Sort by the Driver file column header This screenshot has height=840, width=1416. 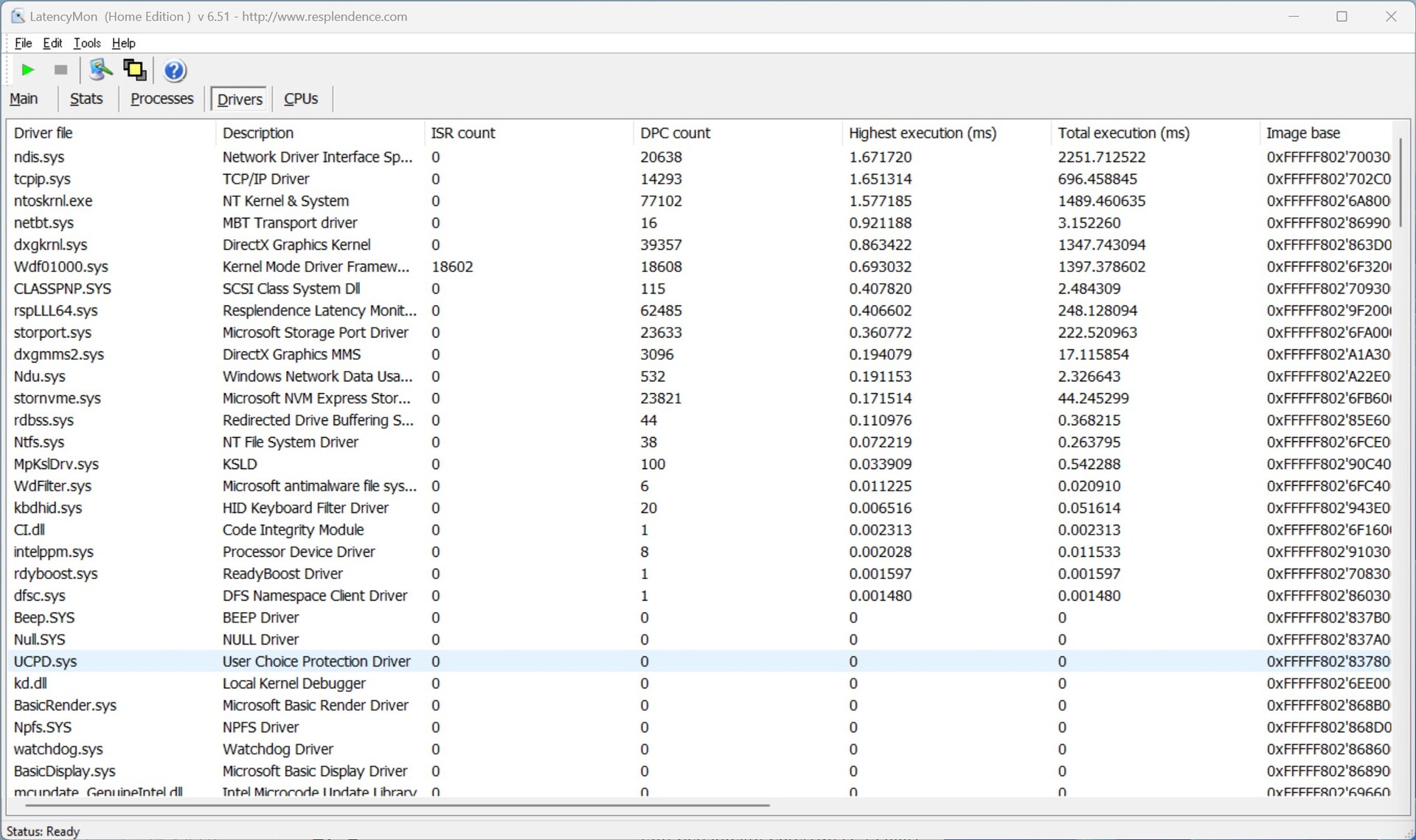[44, 133]
